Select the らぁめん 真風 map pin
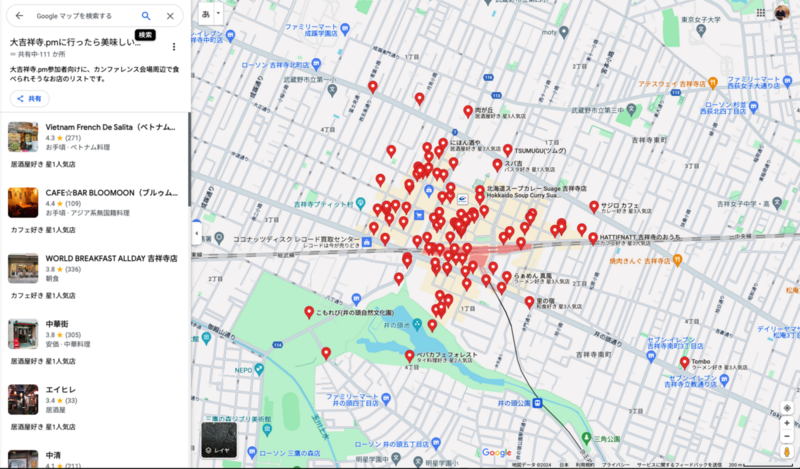 (507, 277)
